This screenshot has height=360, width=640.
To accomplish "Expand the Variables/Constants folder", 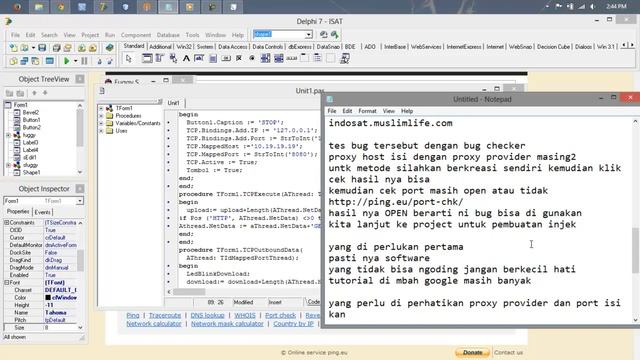I will pyautogui.click(x=101, y=123).
